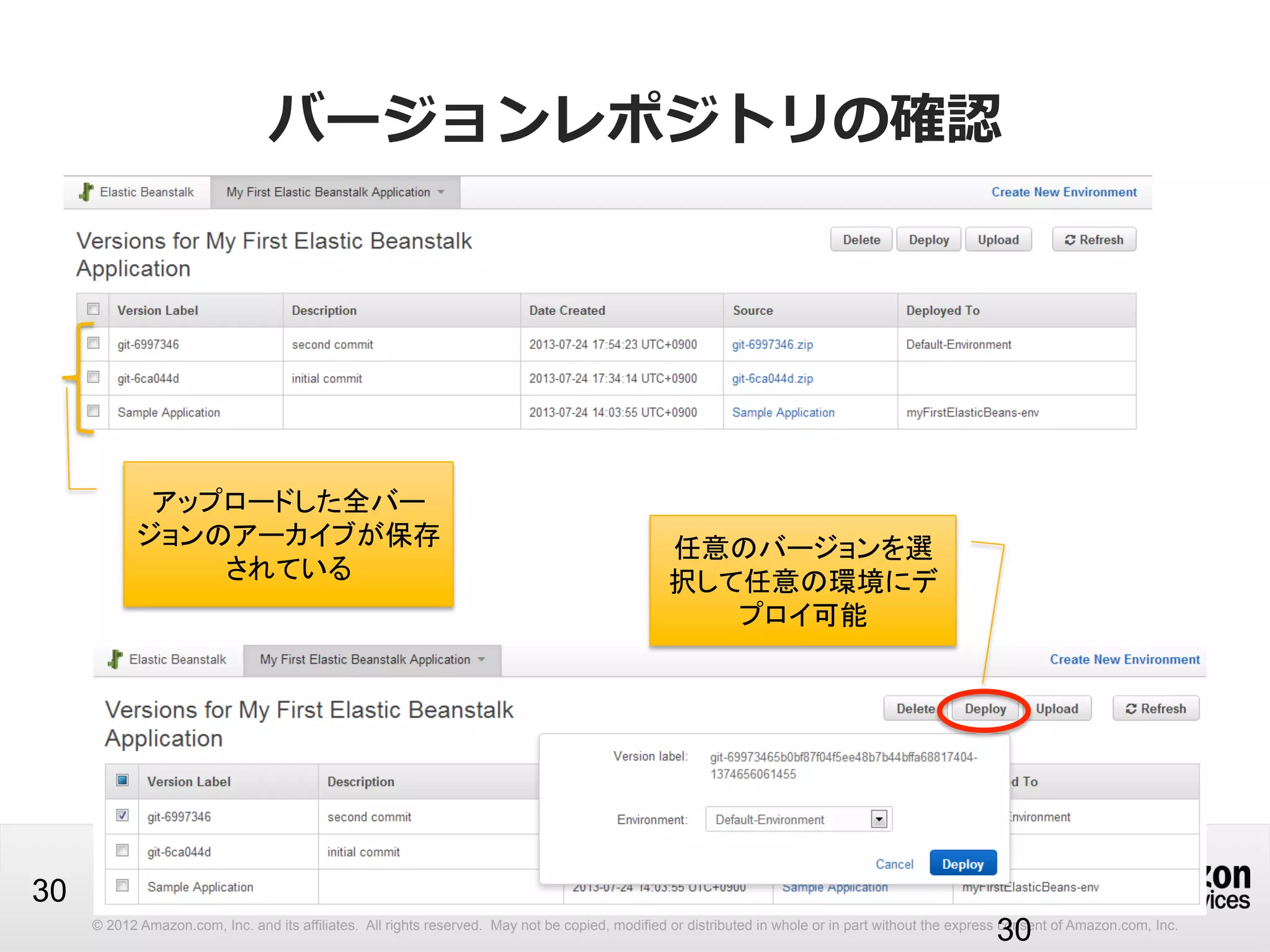This screenshot has height=952, width=1270.
Task: Click circled Deploy button in lower toolbar
Action: click(x=985, y=708)
